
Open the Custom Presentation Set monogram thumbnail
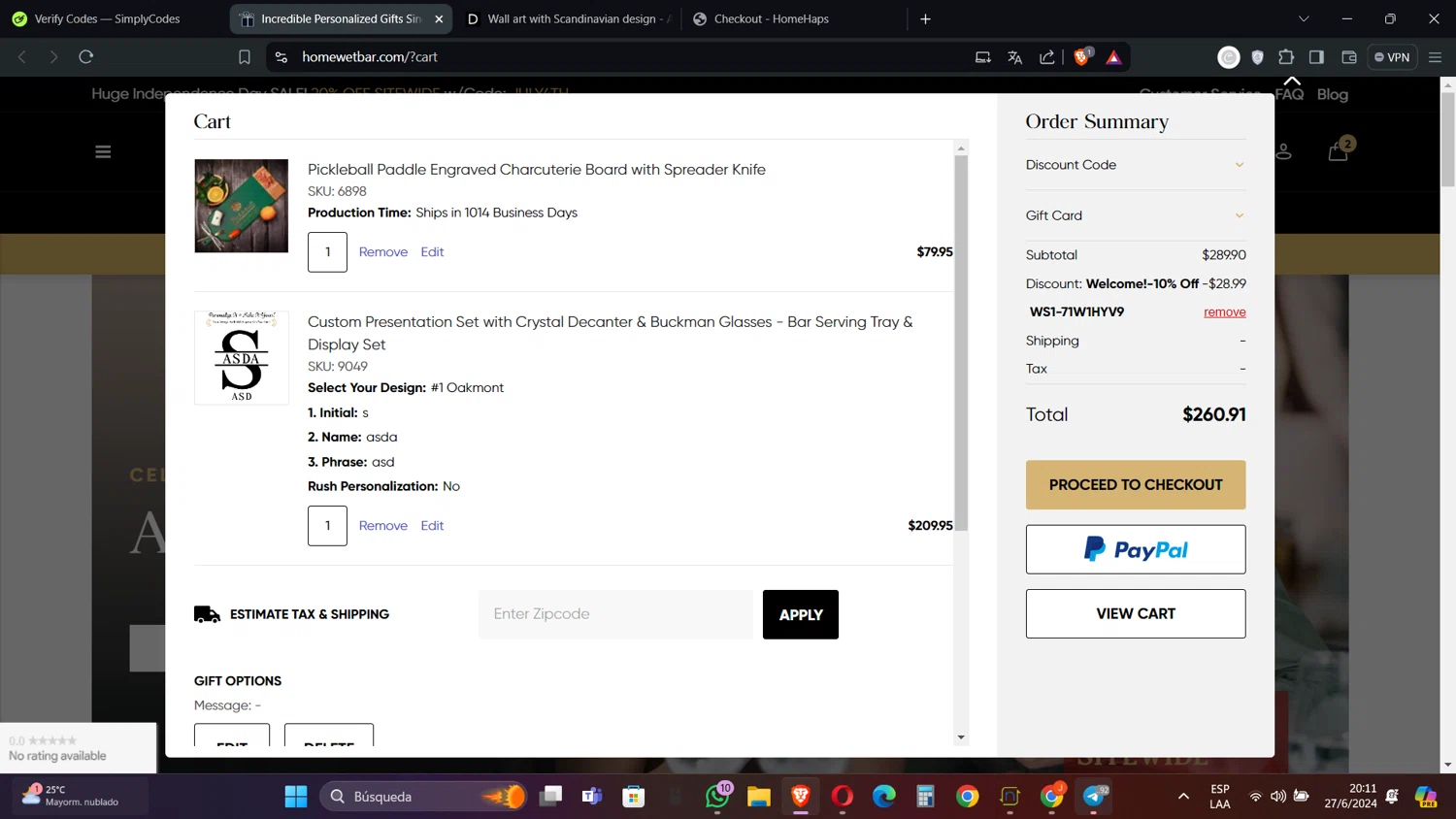pos(242,357)
